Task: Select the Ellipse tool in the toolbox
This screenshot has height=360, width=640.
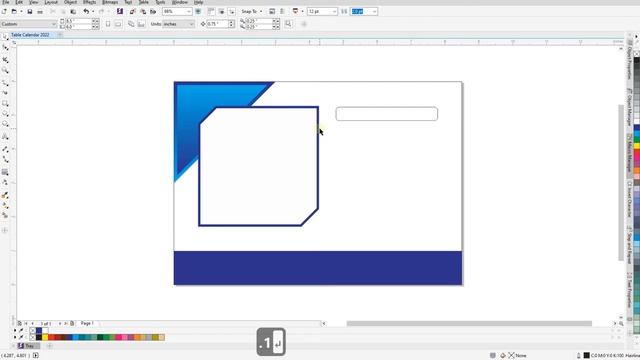Action: (x=5, y=113)
